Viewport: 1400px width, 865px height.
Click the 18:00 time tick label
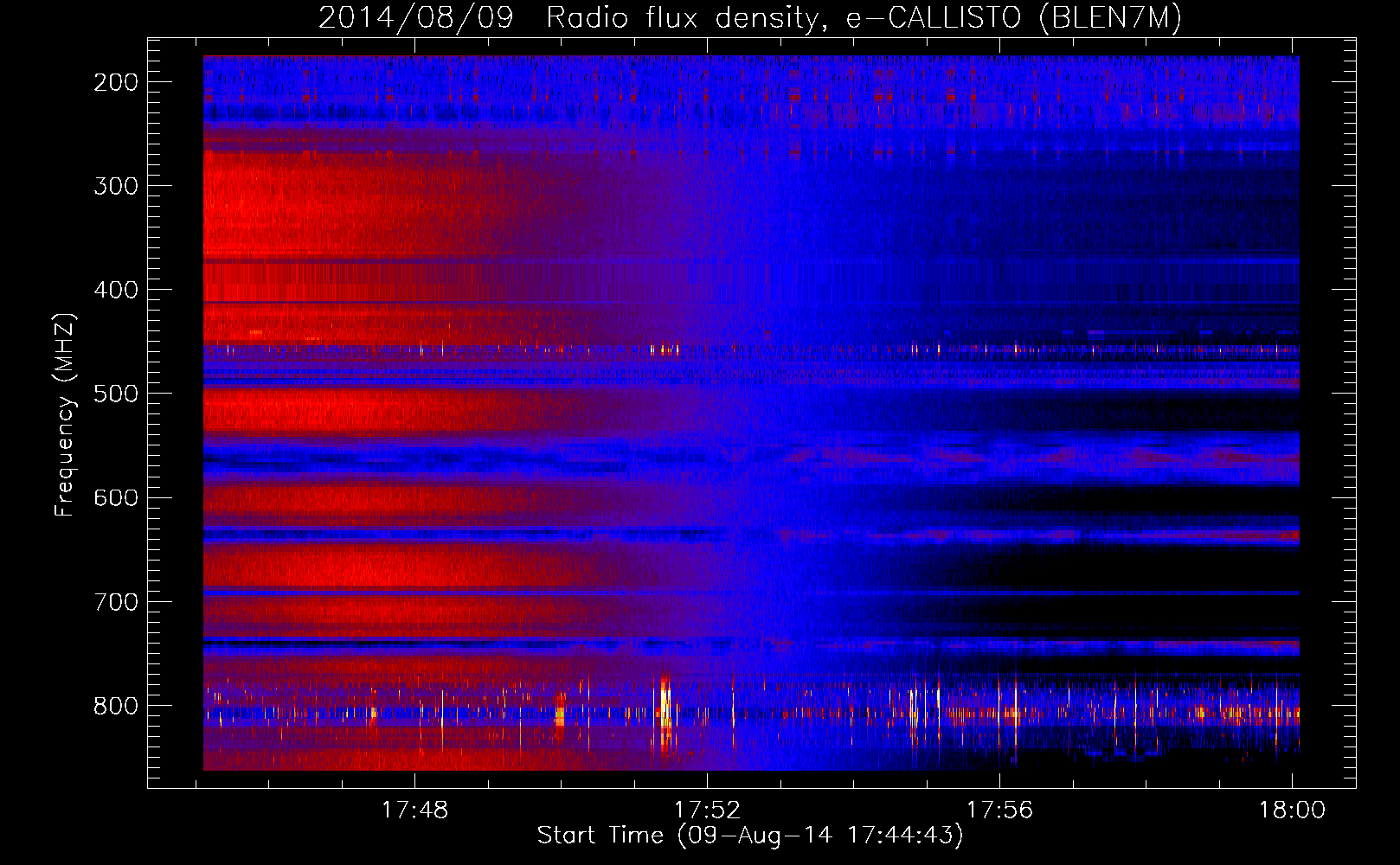pyautogui.click(x=1292, y=810)
